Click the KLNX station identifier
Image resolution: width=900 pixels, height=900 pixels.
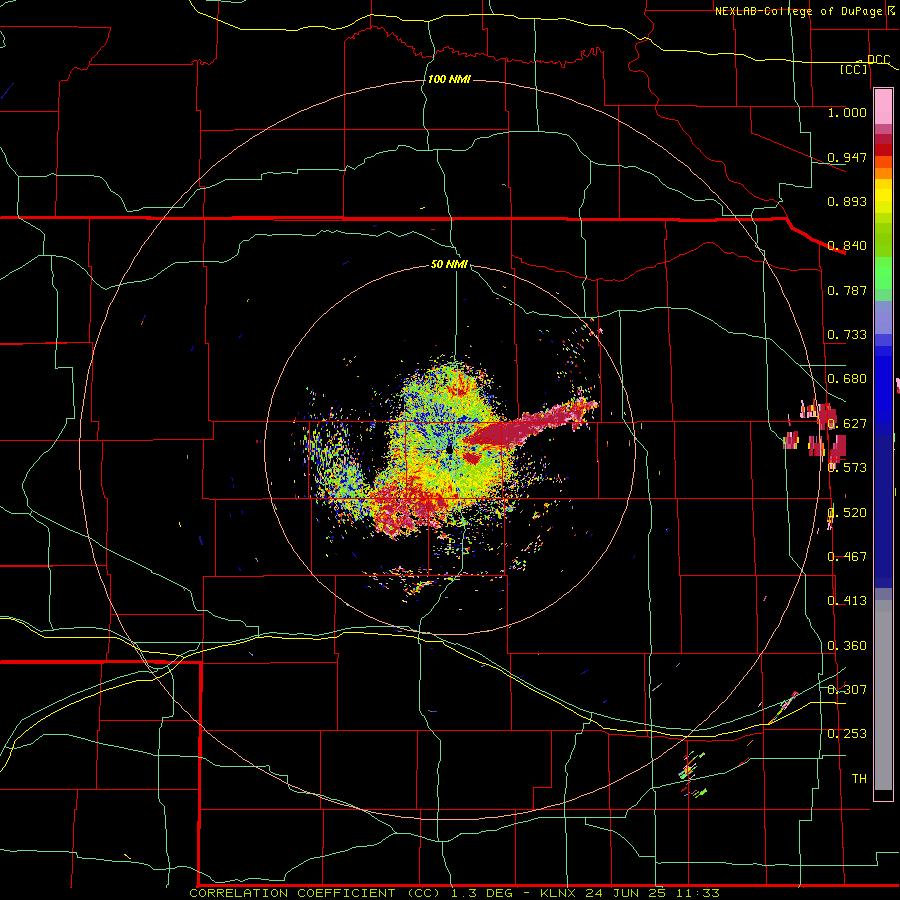560,893
